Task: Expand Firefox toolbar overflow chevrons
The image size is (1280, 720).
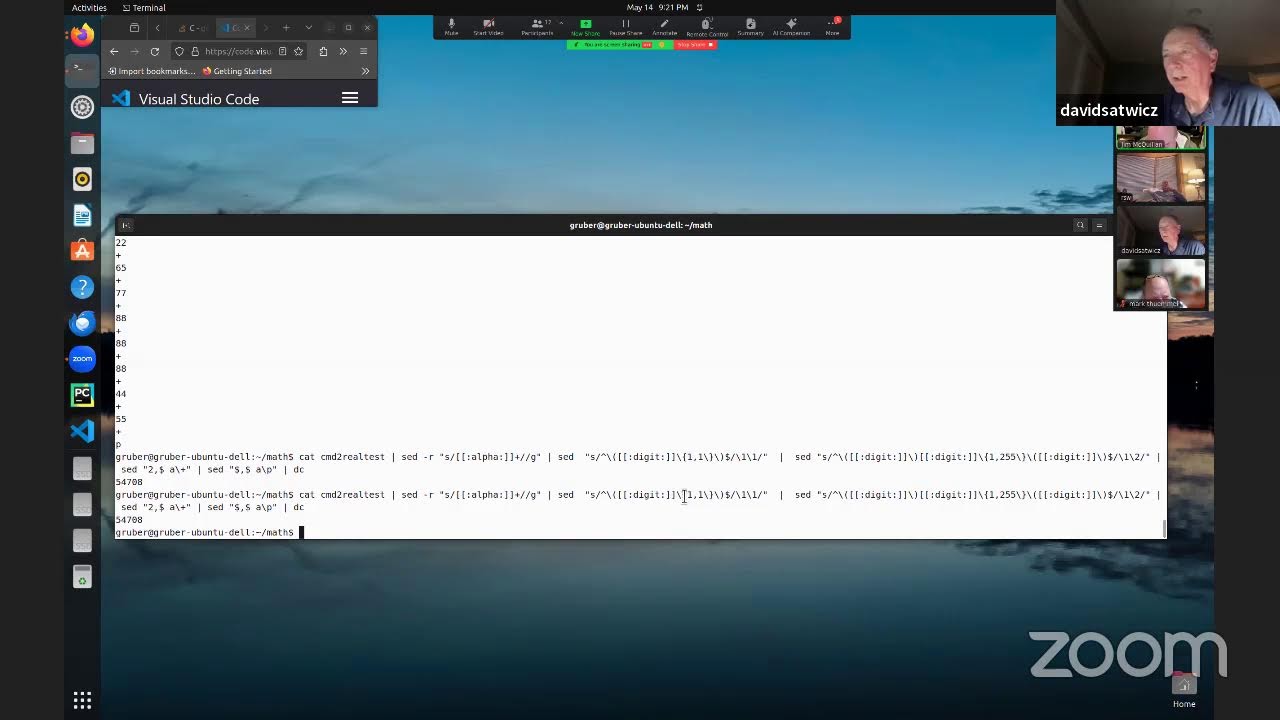Action: (343, 51)
